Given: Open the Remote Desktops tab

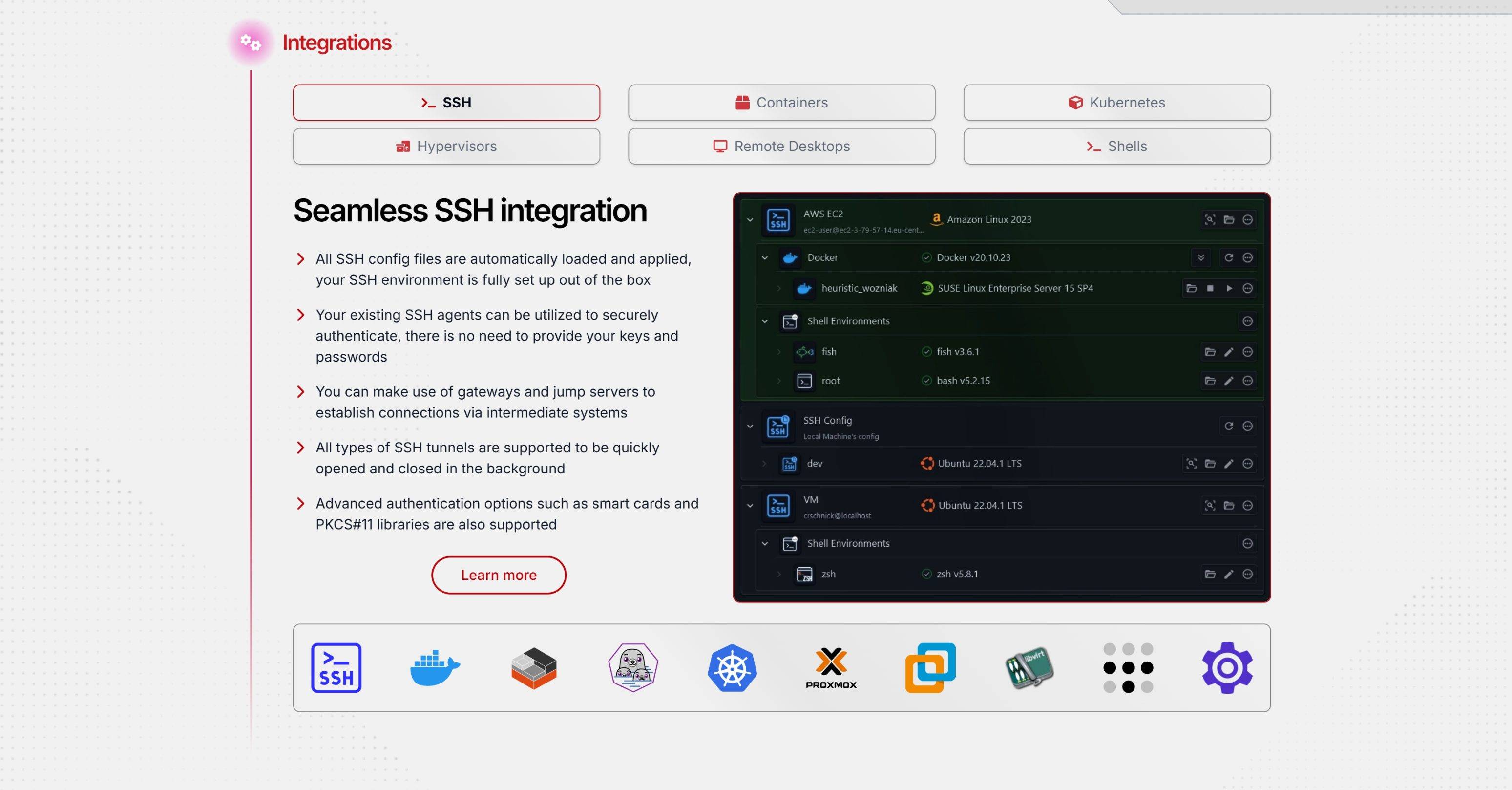Looking at the screenshot, I should [x=781, y=146].
